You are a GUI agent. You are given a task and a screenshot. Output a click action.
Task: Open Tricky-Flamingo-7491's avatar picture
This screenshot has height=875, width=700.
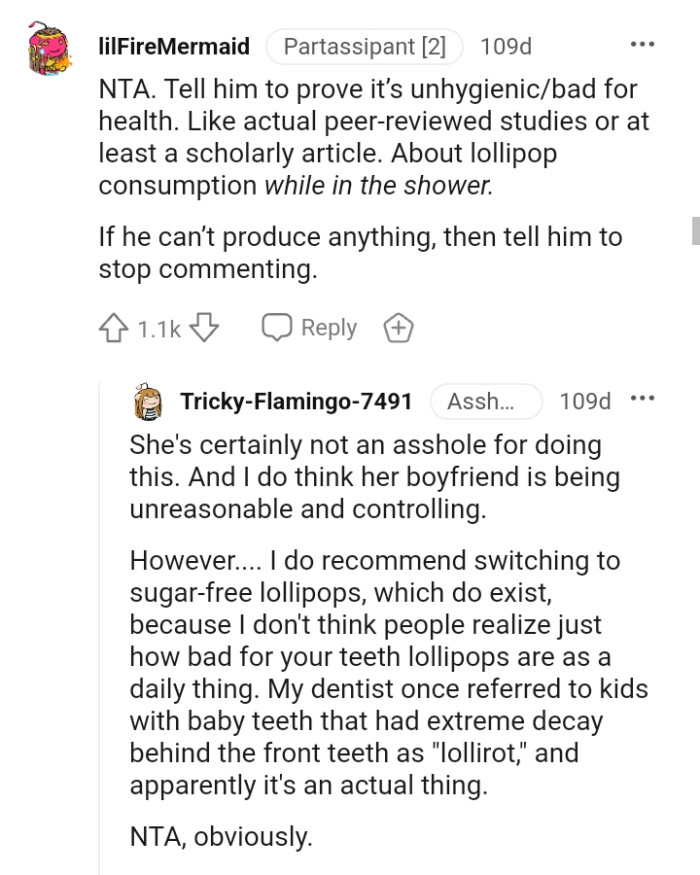148,402
